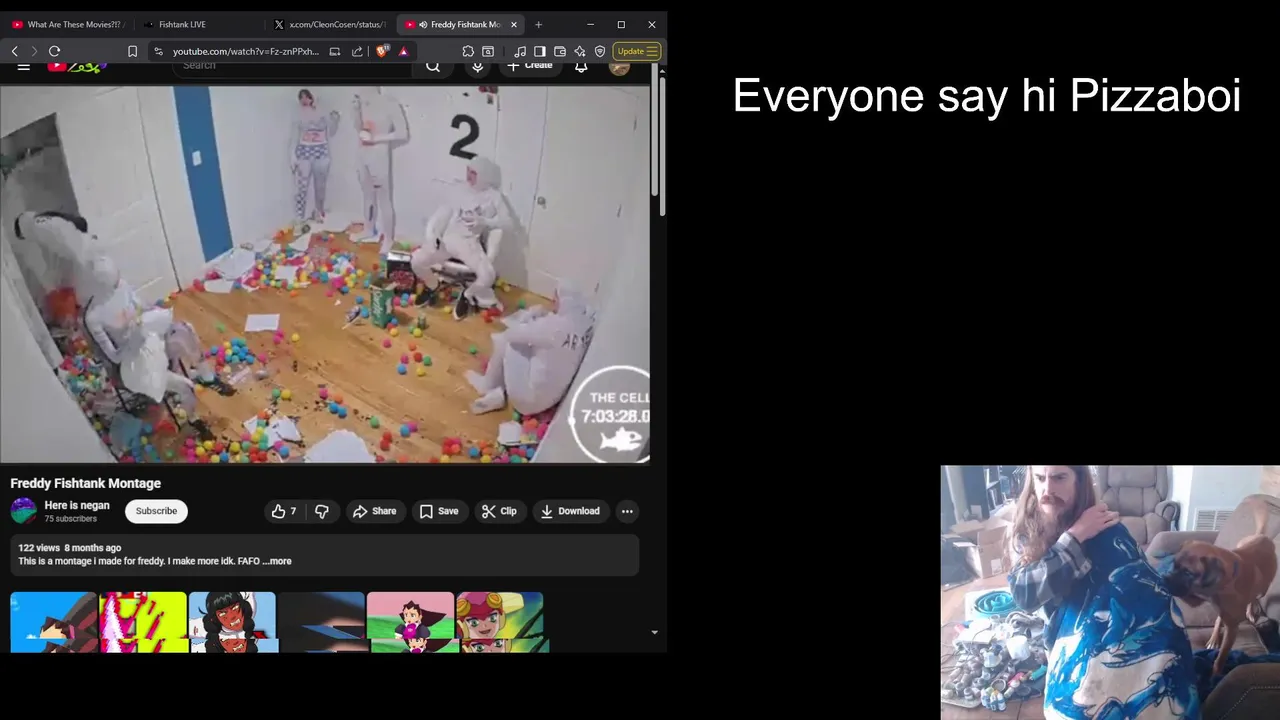
Task: Click the music note playlist icon
Action: coord(520,51)
